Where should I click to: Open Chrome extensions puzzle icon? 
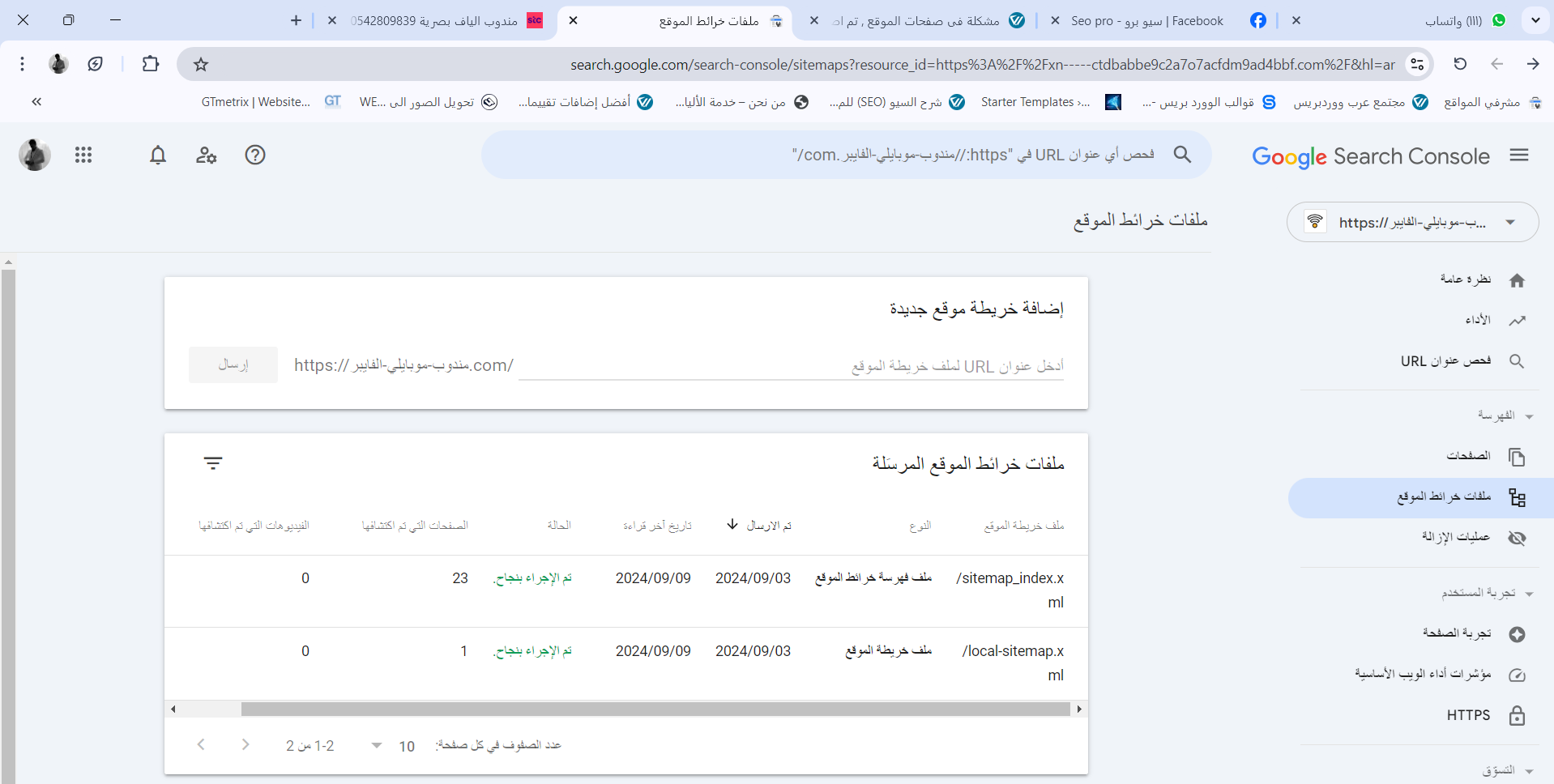click(x=151, y=64)
